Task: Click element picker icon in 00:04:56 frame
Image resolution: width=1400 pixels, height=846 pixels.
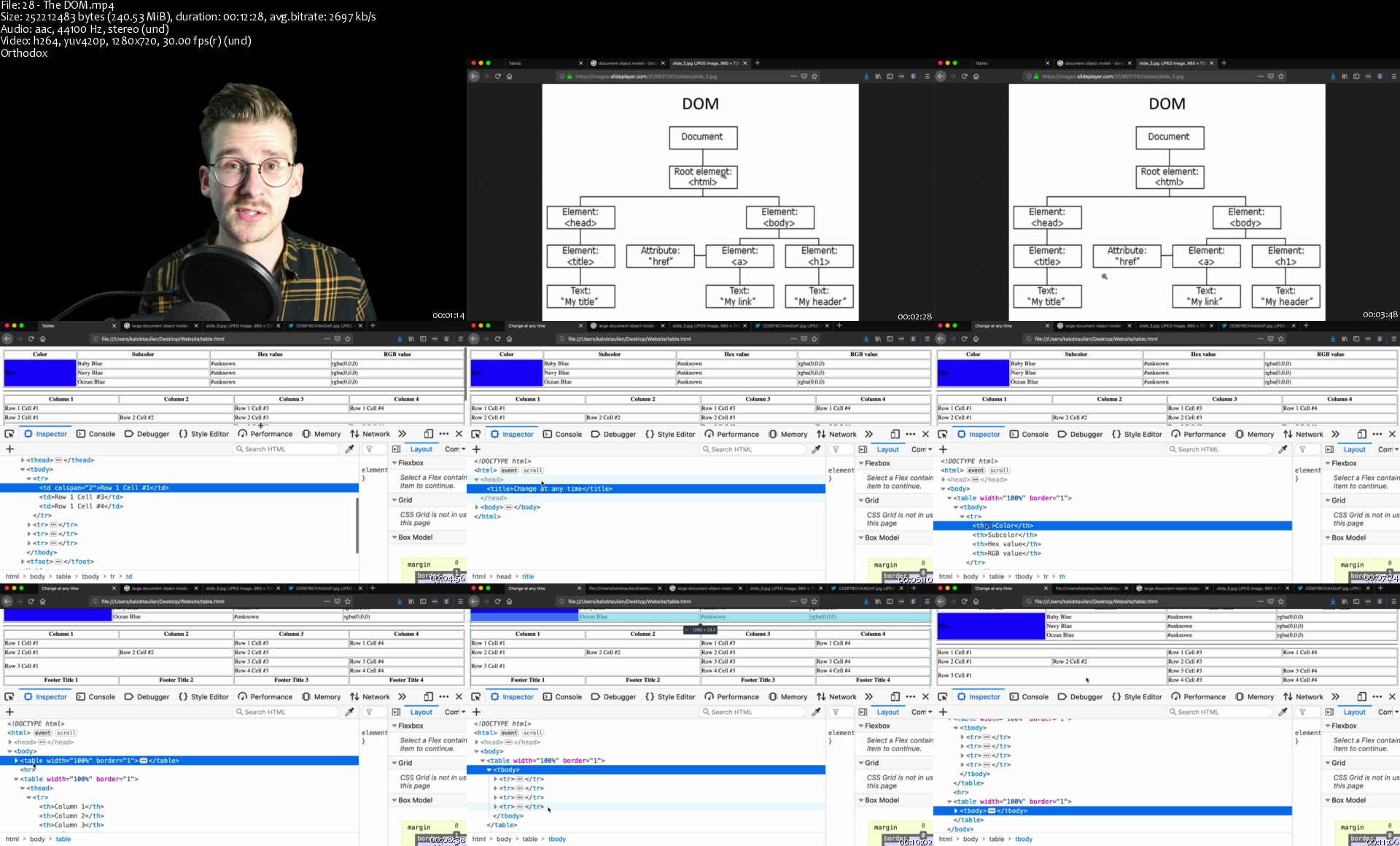Action: pos(9,433)
